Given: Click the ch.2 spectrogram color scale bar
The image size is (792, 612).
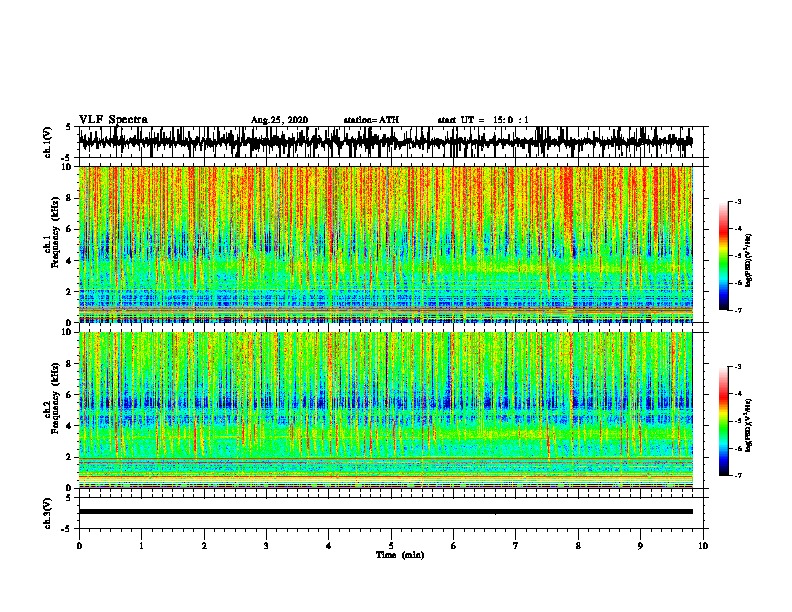Looking at the screenshot, I should (x=723, y=421).
